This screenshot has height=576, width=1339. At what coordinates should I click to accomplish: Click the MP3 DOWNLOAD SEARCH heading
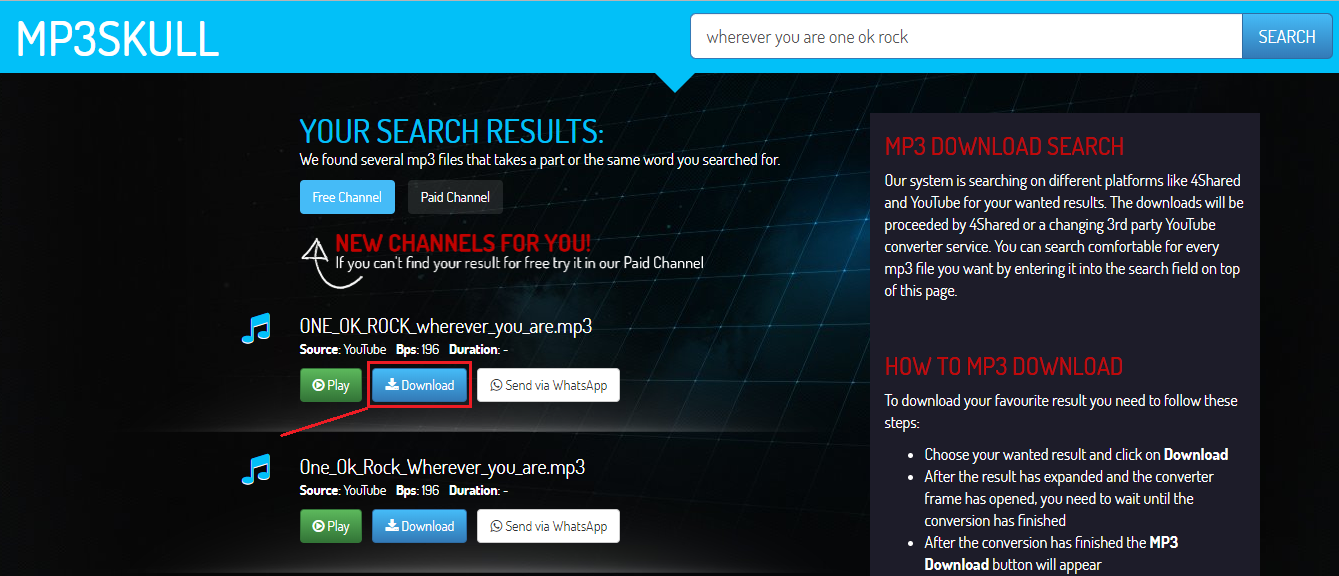(x=1005, y=147)
